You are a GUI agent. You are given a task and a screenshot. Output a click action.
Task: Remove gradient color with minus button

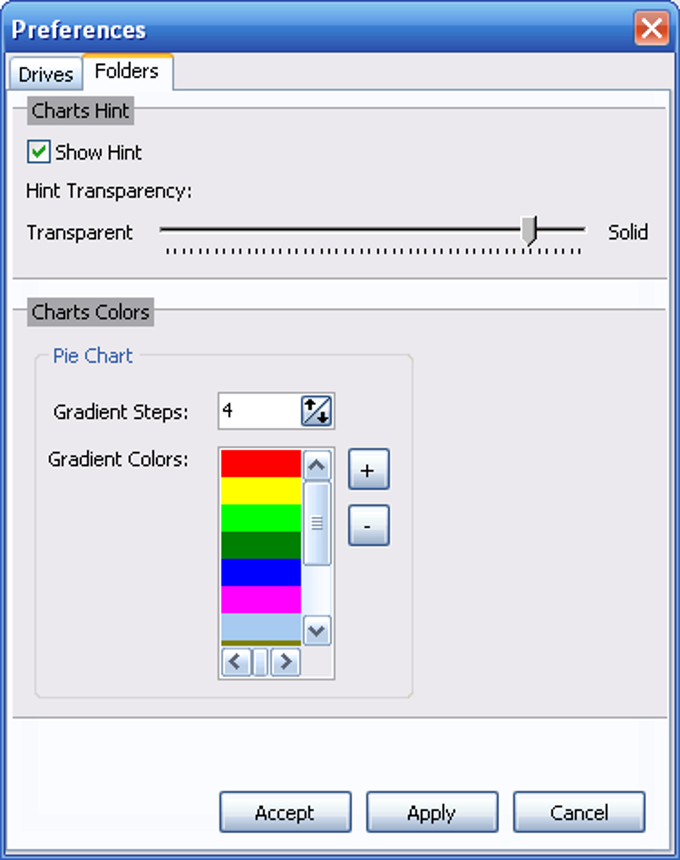pos(369,525)
